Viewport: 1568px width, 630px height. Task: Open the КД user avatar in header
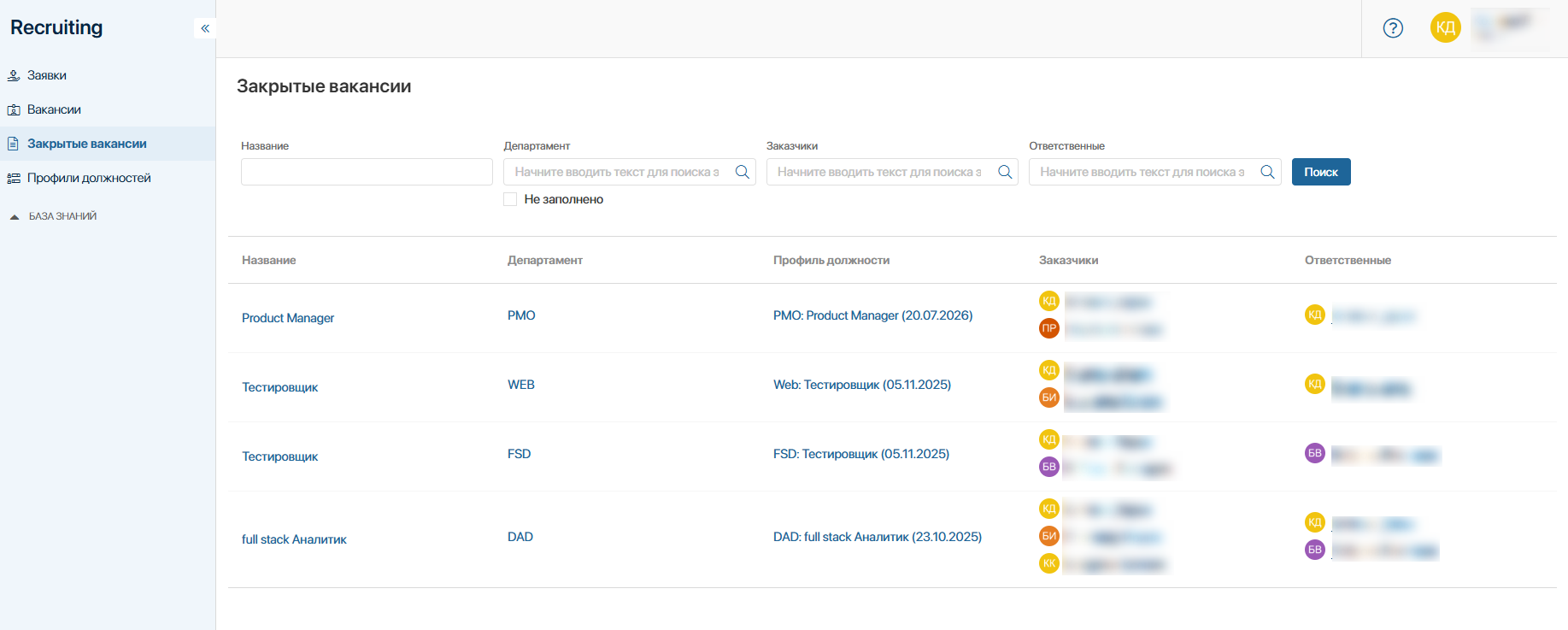(1446, 27)
